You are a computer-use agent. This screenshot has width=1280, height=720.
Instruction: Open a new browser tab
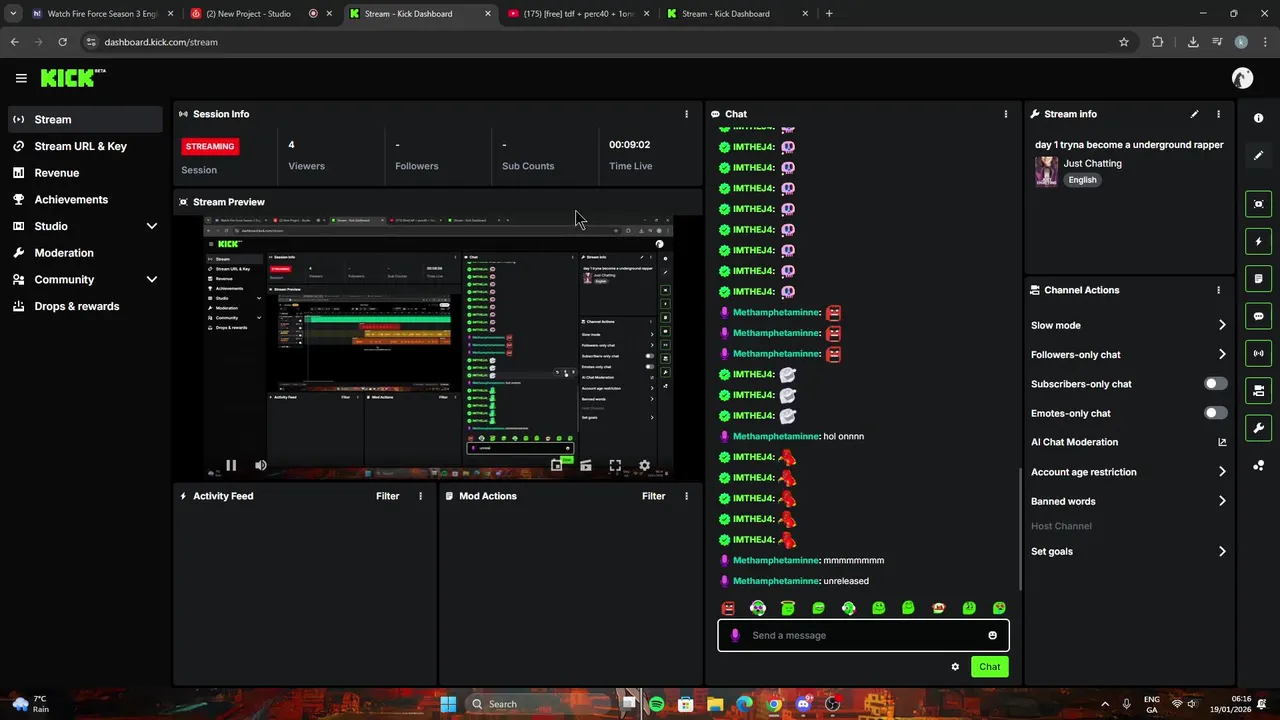tap(829, 14)
